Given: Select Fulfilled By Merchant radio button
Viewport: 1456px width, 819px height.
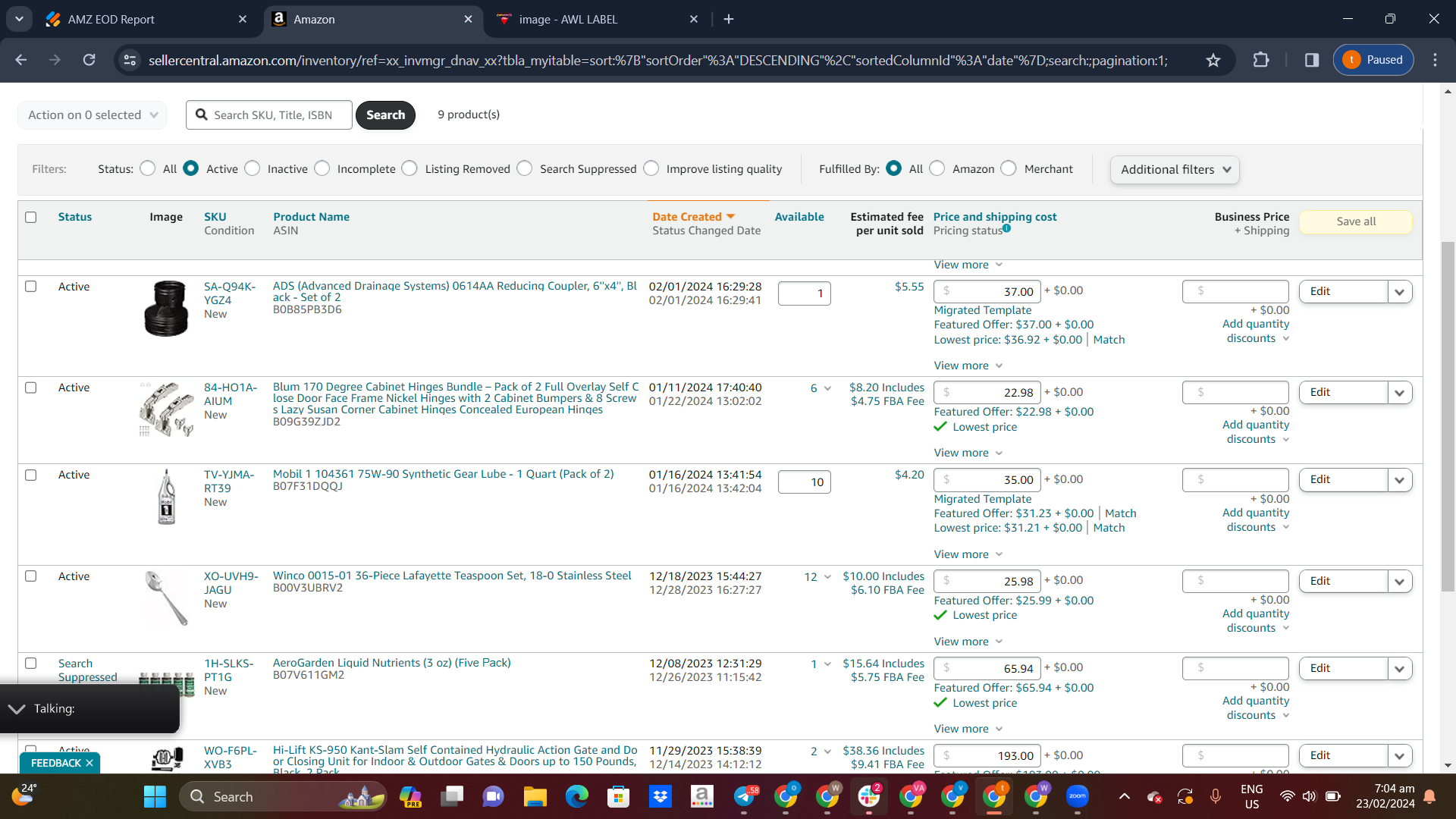Looking at the screenshot, I should [1009, 168].
